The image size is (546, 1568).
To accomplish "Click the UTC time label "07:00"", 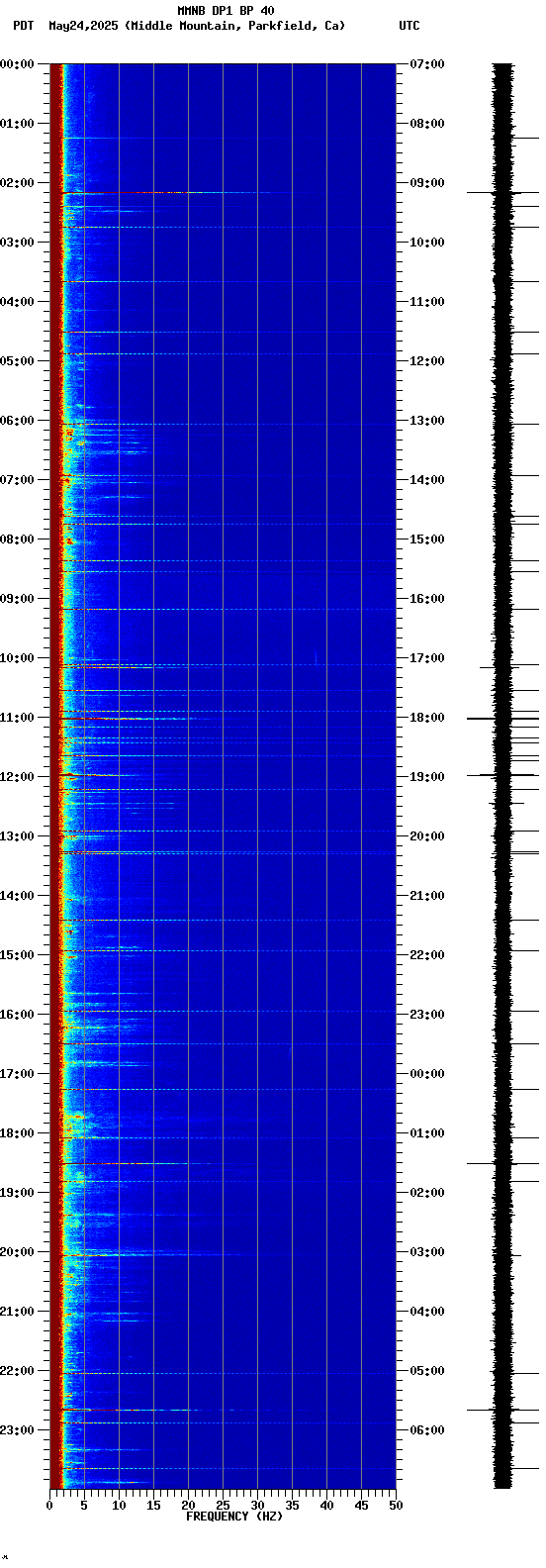I will pyautogui.click(x=427, y=64).
